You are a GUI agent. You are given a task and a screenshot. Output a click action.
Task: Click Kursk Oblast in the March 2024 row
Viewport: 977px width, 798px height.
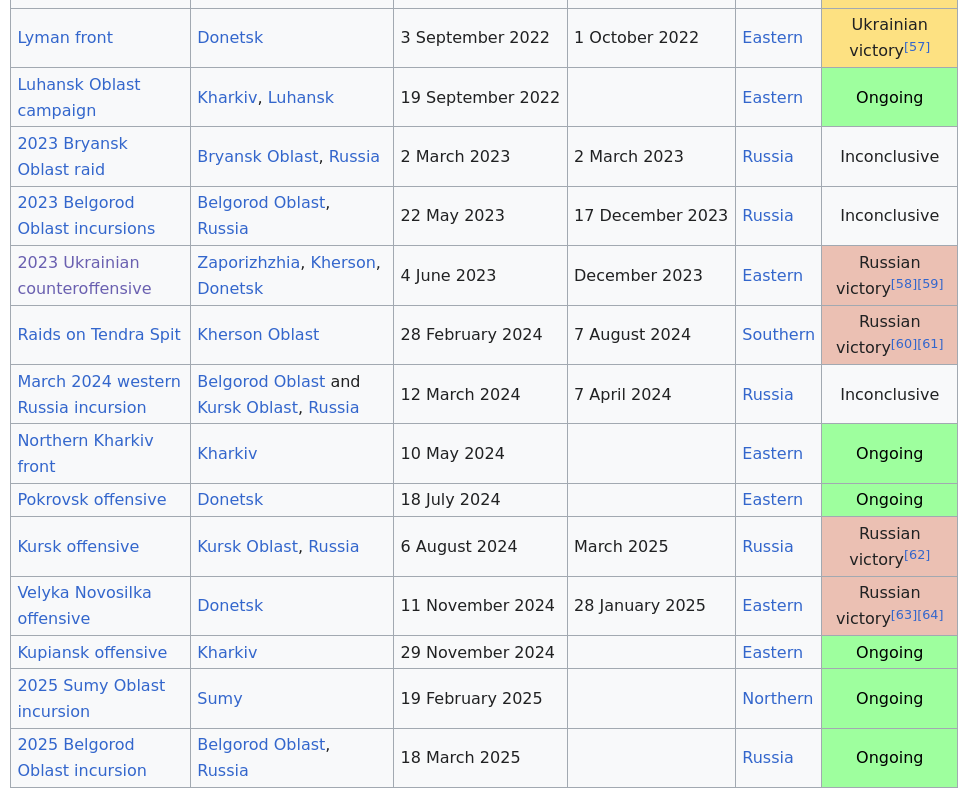tap(247, 408)
